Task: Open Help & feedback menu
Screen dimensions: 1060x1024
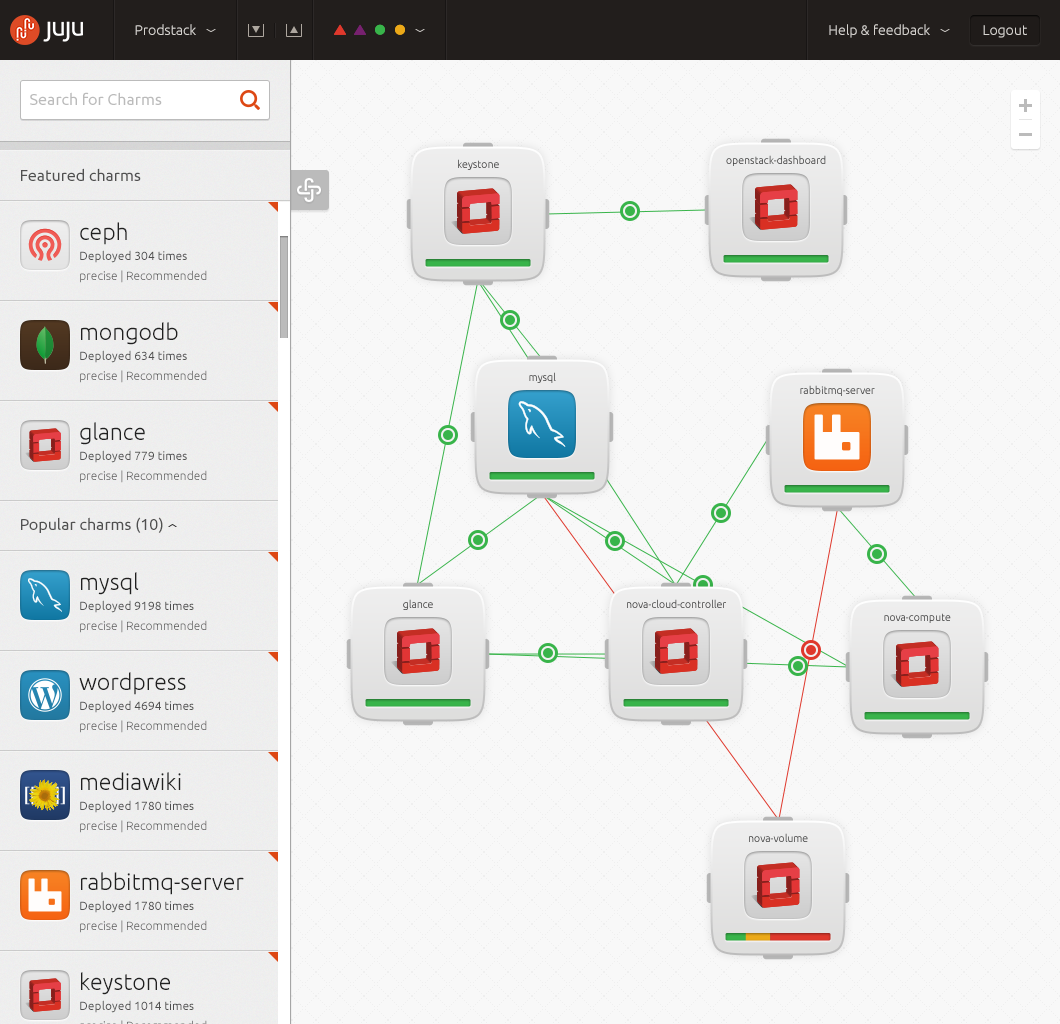Action: [889, 30]
